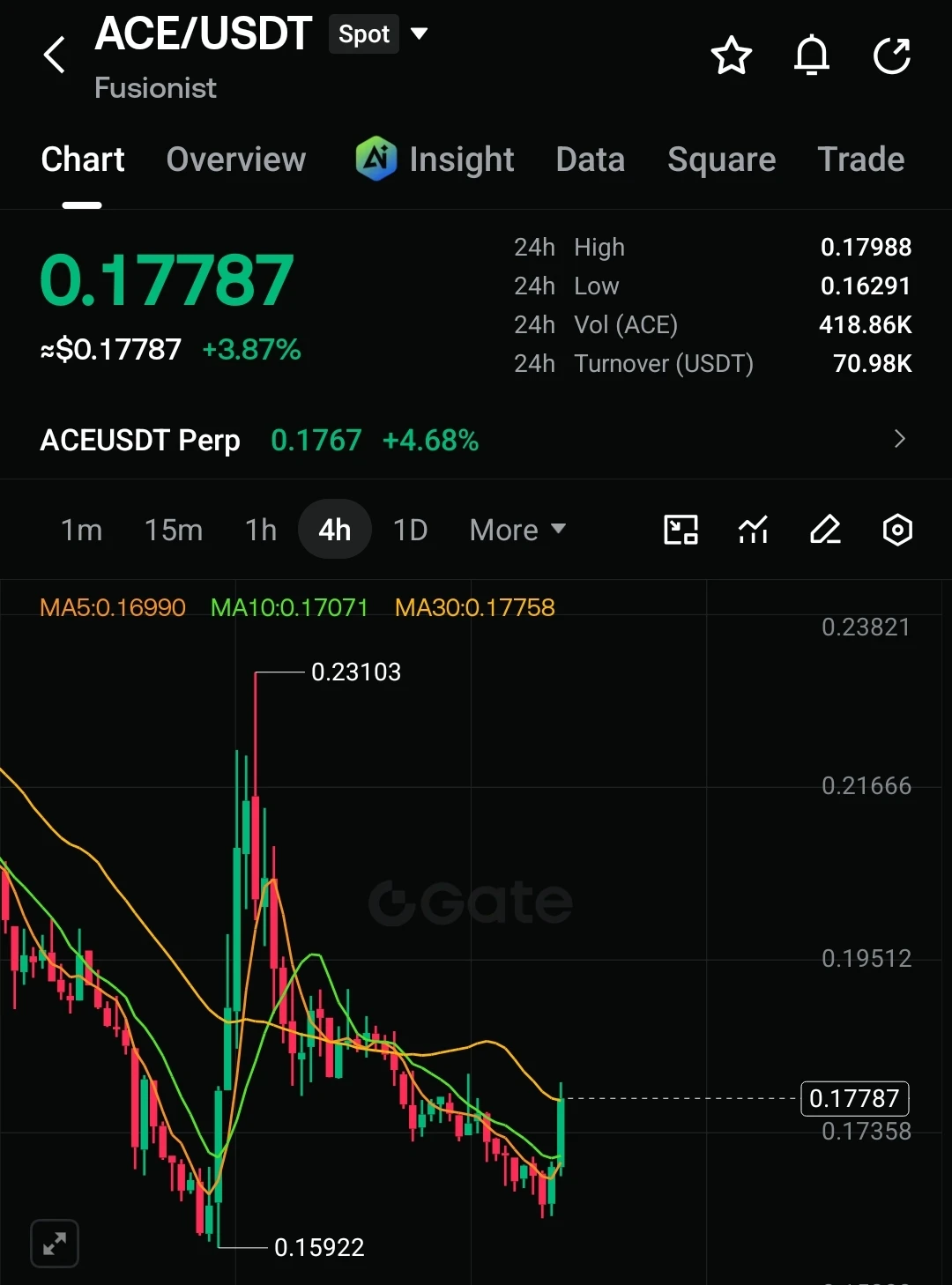Tap the ACE/USDT pair title
The image size is (952, 1285).
click(204, 33)
